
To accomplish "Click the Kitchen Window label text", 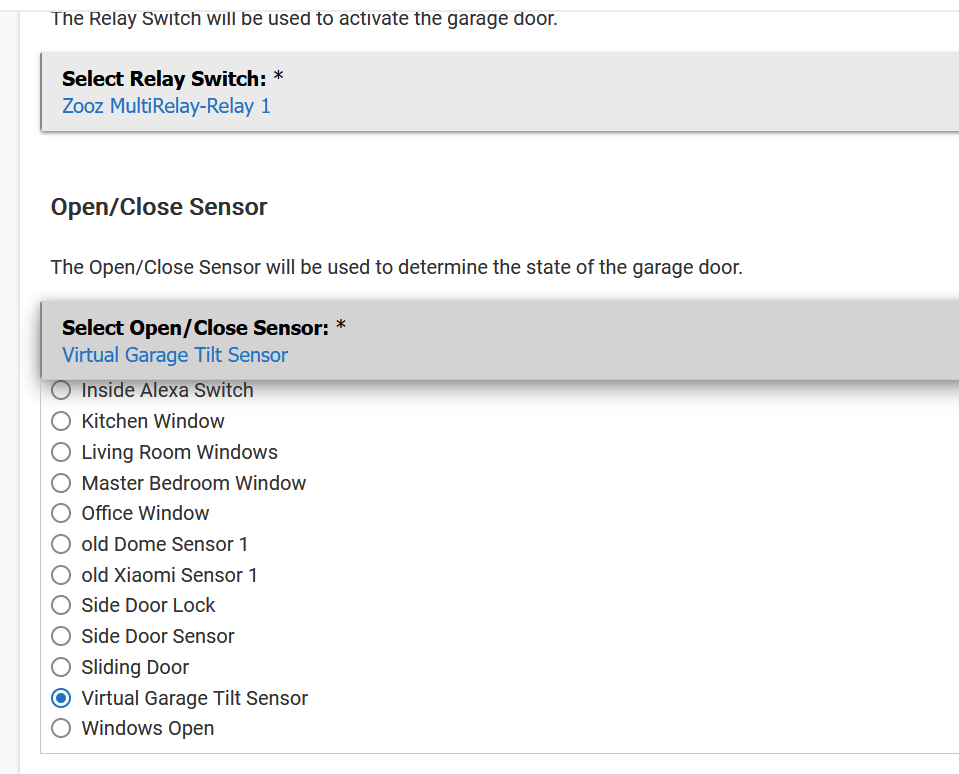I will coord(153,421).
